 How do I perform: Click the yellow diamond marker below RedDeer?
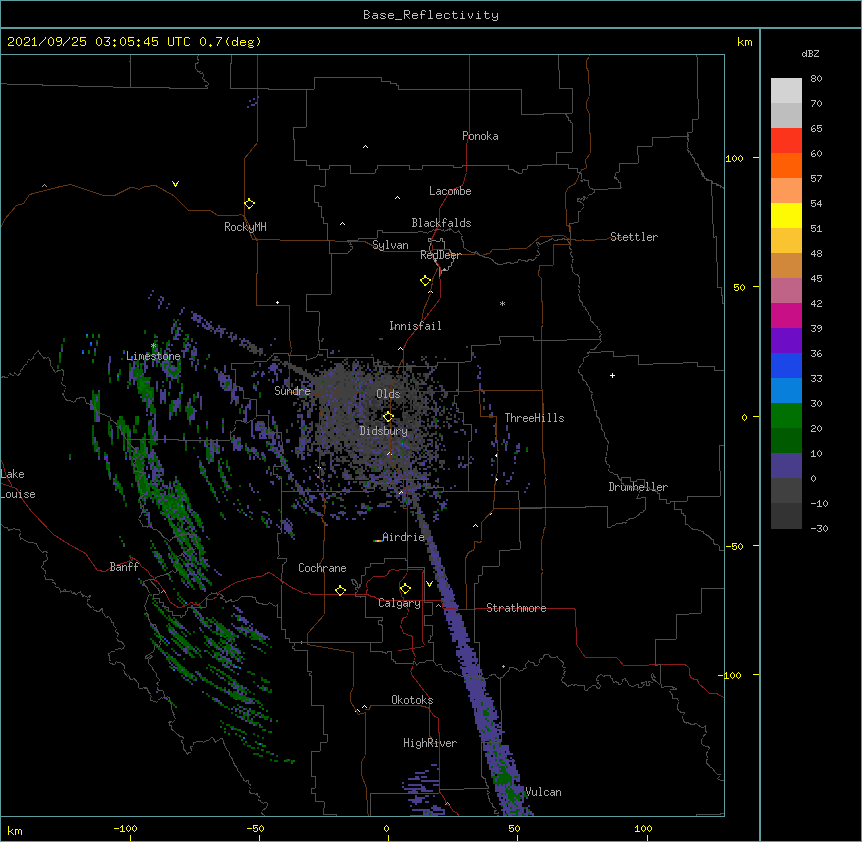pos(425,281)
